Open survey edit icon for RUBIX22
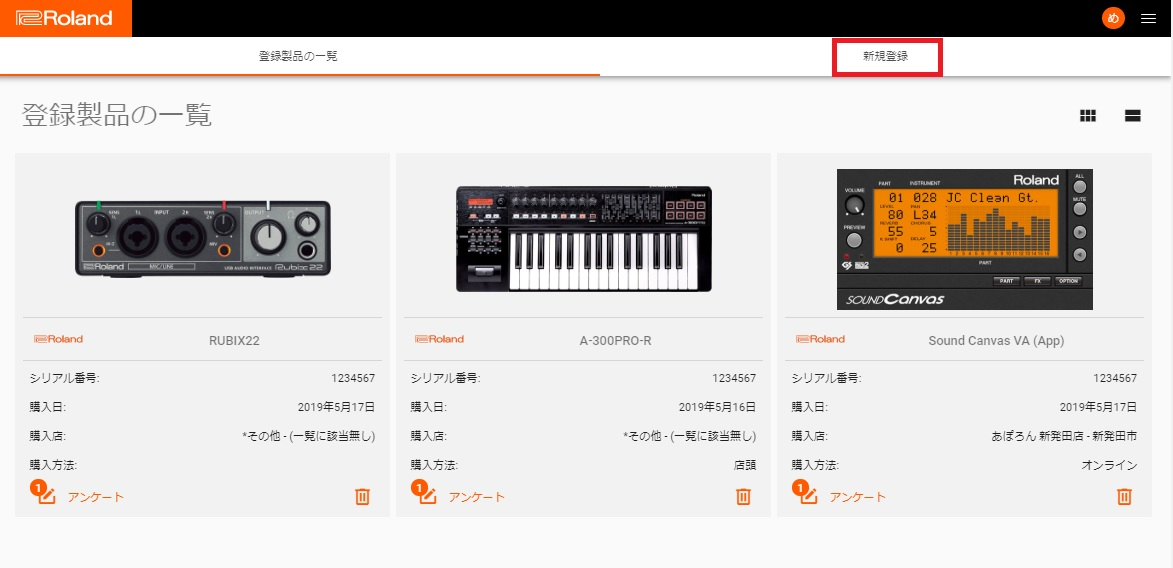Viewport: 1173px width, 568px height. (x=43, y=493)
